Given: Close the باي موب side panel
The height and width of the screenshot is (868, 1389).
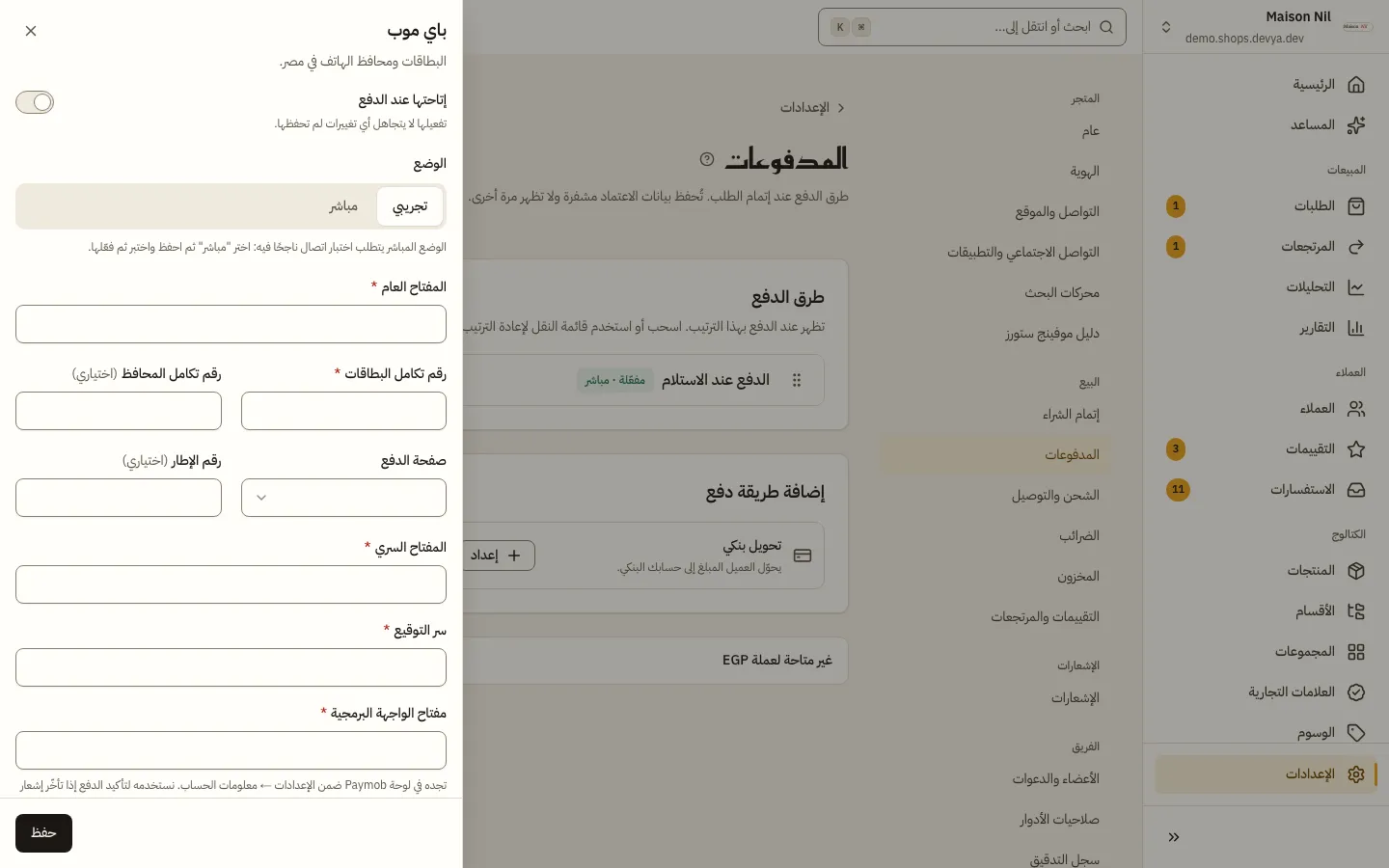Looking at the screenshot, I should [x=31, y=31].
